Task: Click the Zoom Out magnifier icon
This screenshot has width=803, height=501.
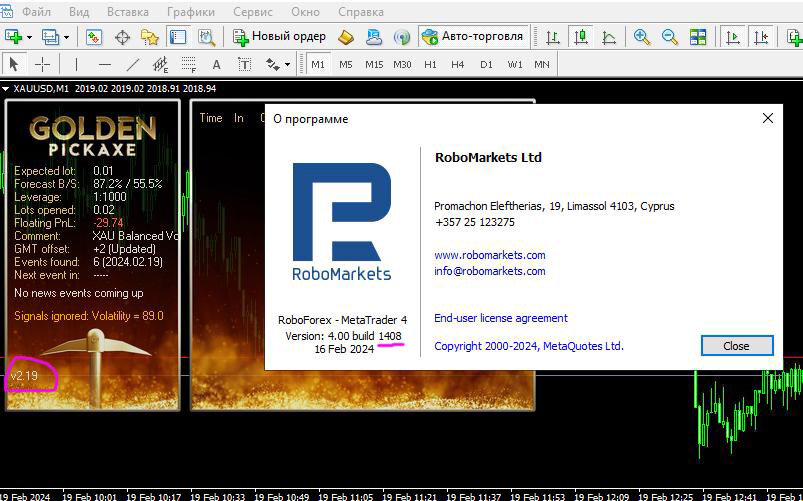Action: [x=669, y=37]
